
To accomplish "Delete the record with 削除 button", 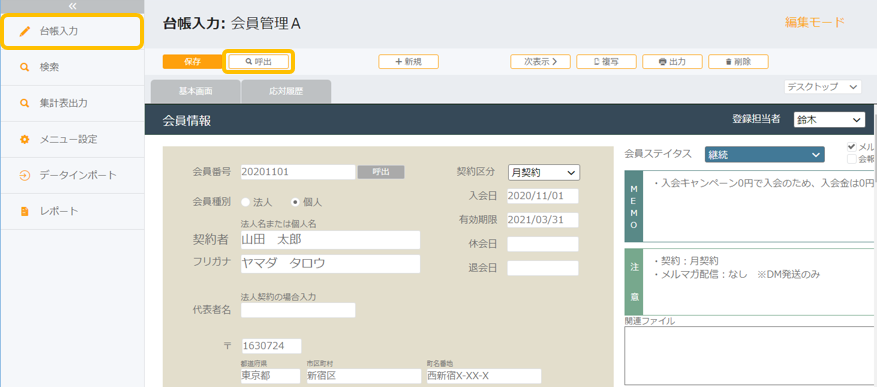I will pyautogui.click(x=738, y=62).
